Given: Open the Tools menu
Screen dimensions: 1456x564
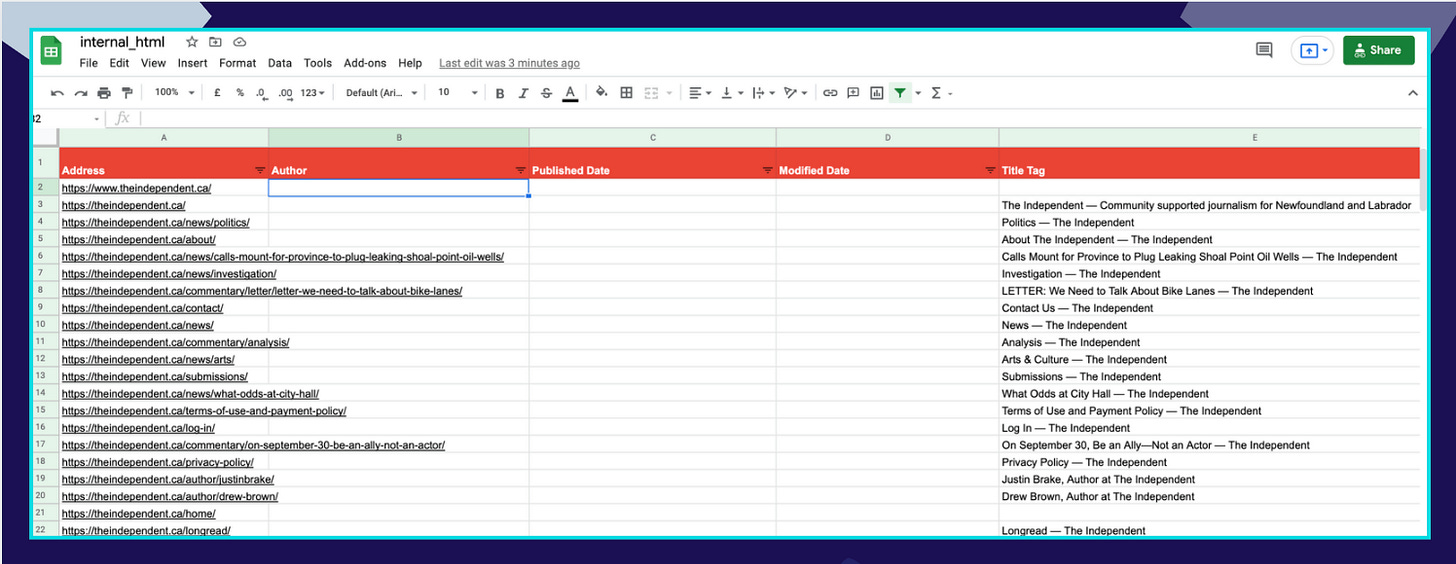Looking at the screenshot, I should (318, 63).
